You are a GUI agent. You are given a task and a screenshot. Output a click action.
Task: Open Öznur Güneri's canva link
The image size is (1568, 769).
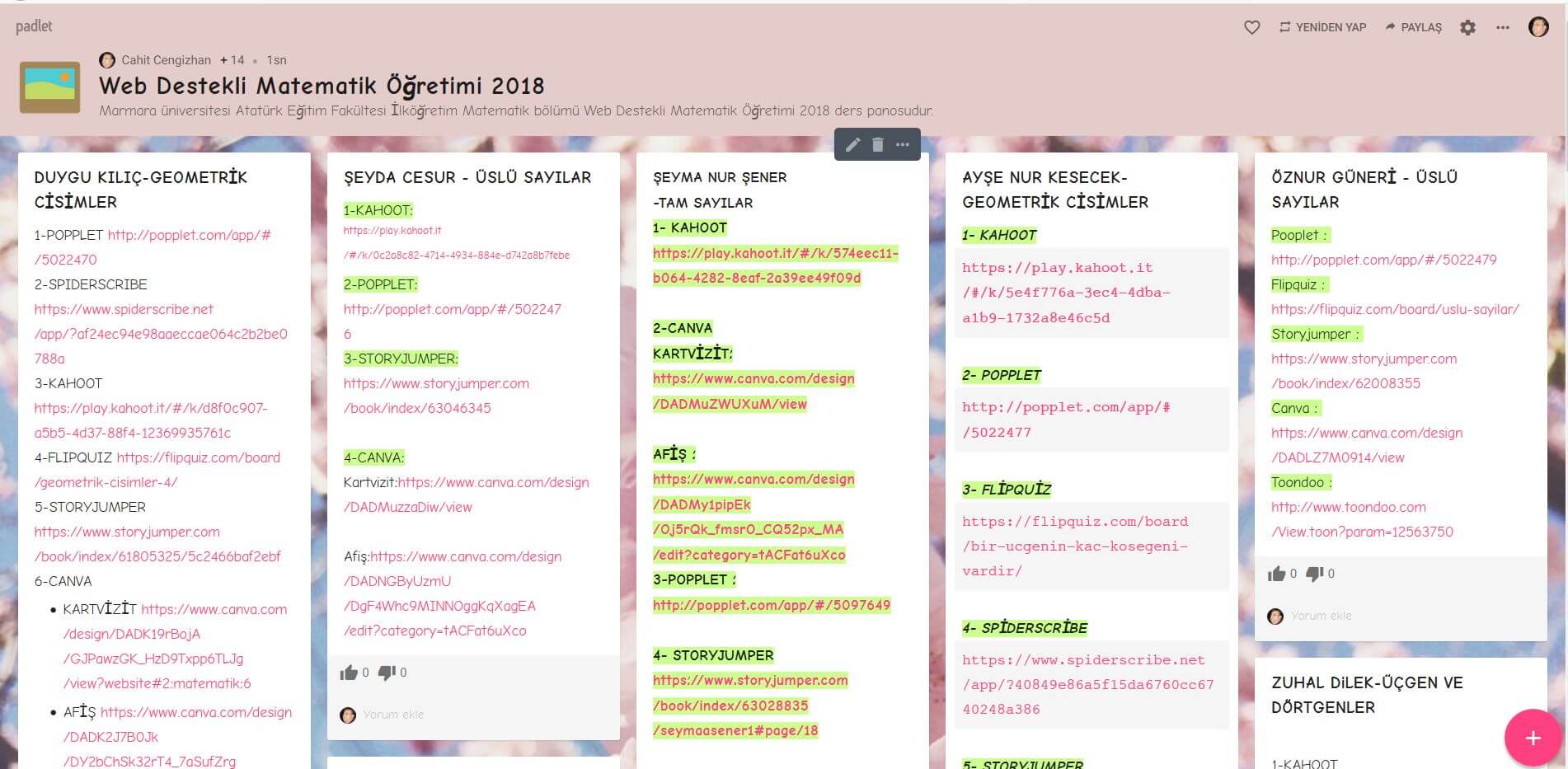tap(1367, 445)
